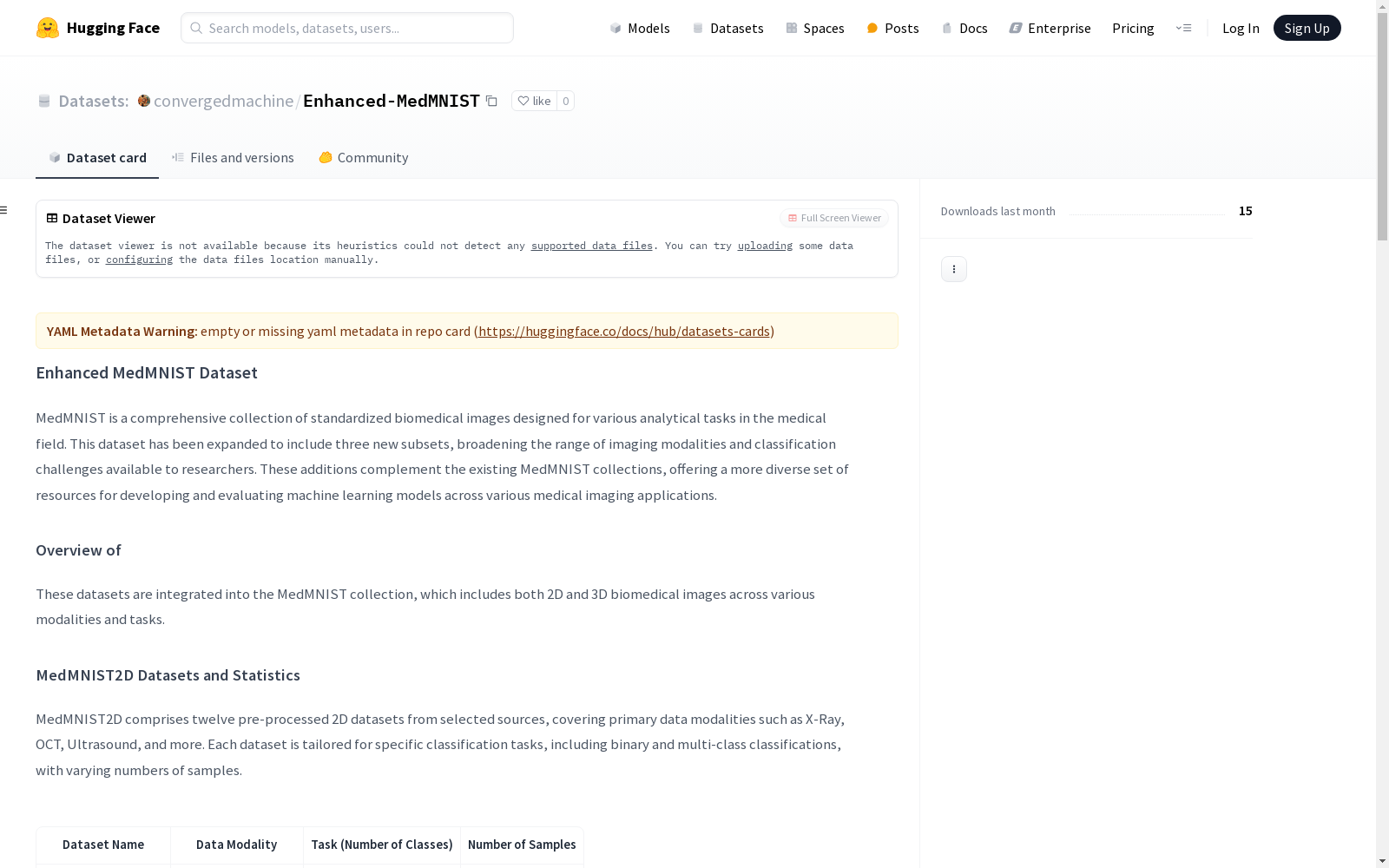
Task: Open Posts in the navigation bar
Action: (892, 28)
